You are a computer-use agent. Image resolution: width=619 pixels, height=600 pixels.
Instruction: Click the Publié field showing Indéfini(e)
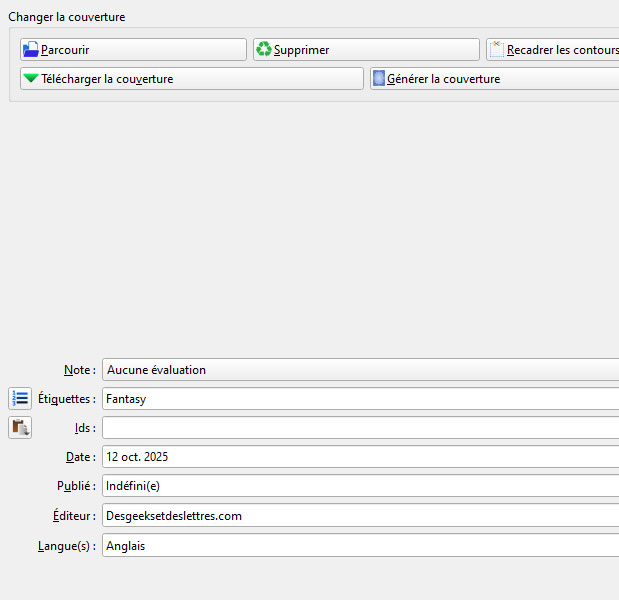point(360,486)
